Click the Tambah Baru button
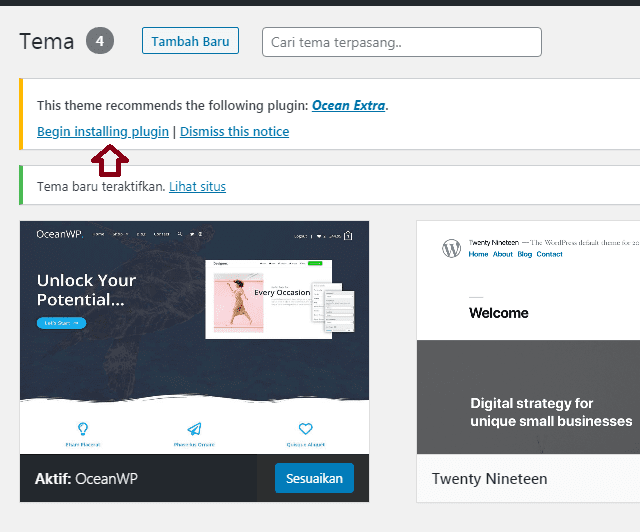 pos(190,41)
